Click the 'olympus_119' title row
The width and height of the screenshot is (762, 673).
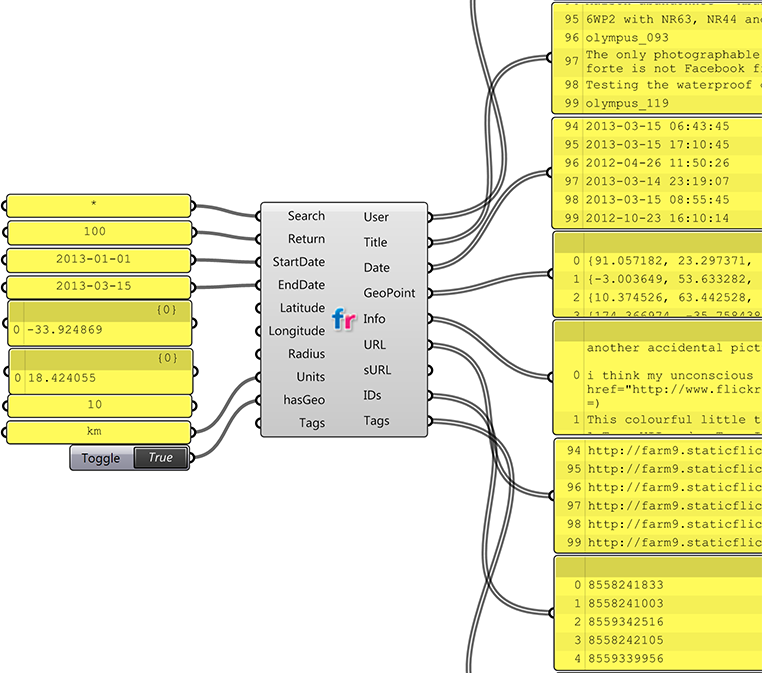[658, 104]
